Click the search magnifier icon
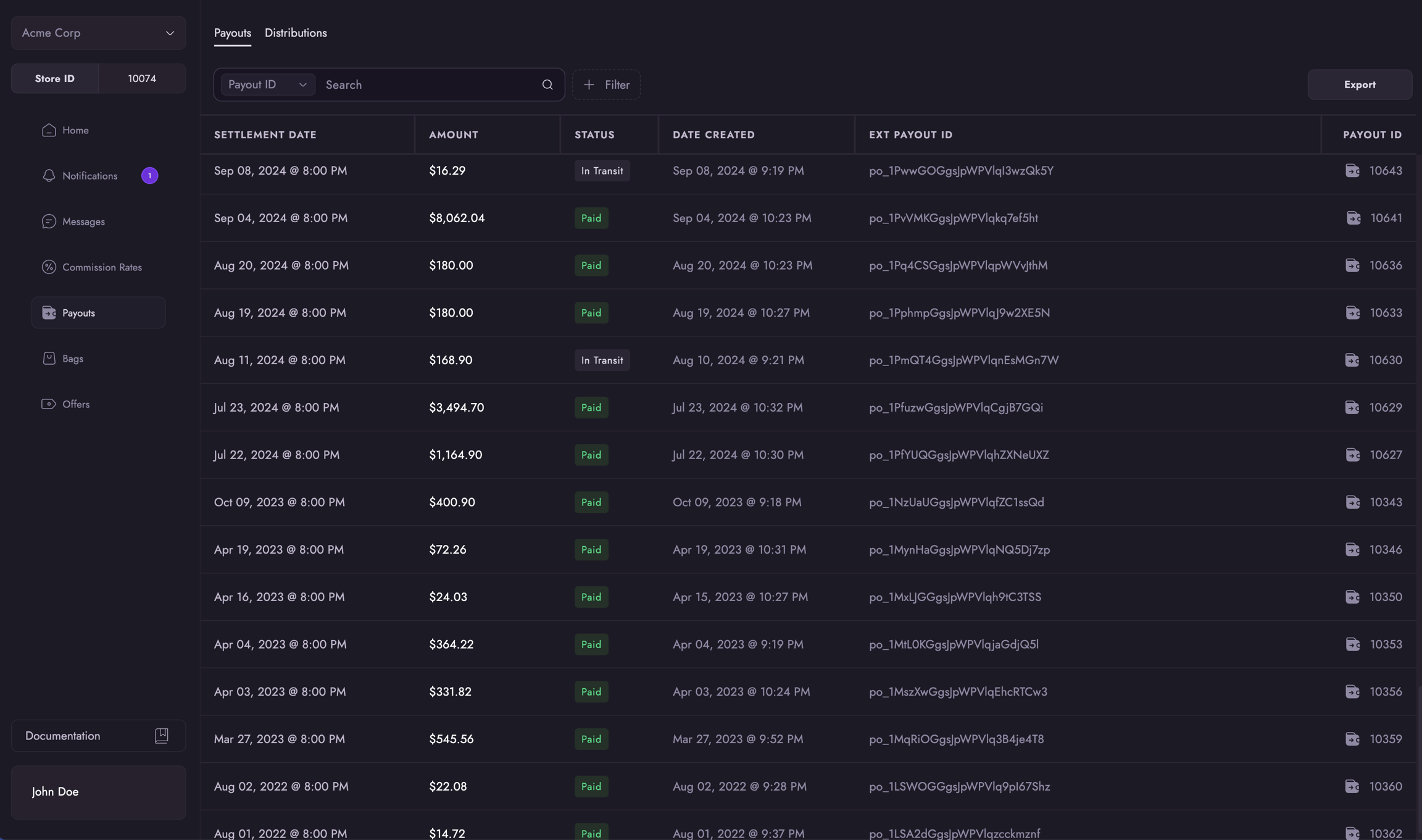Screen dimensions: 1422x840 coord(547,85)
